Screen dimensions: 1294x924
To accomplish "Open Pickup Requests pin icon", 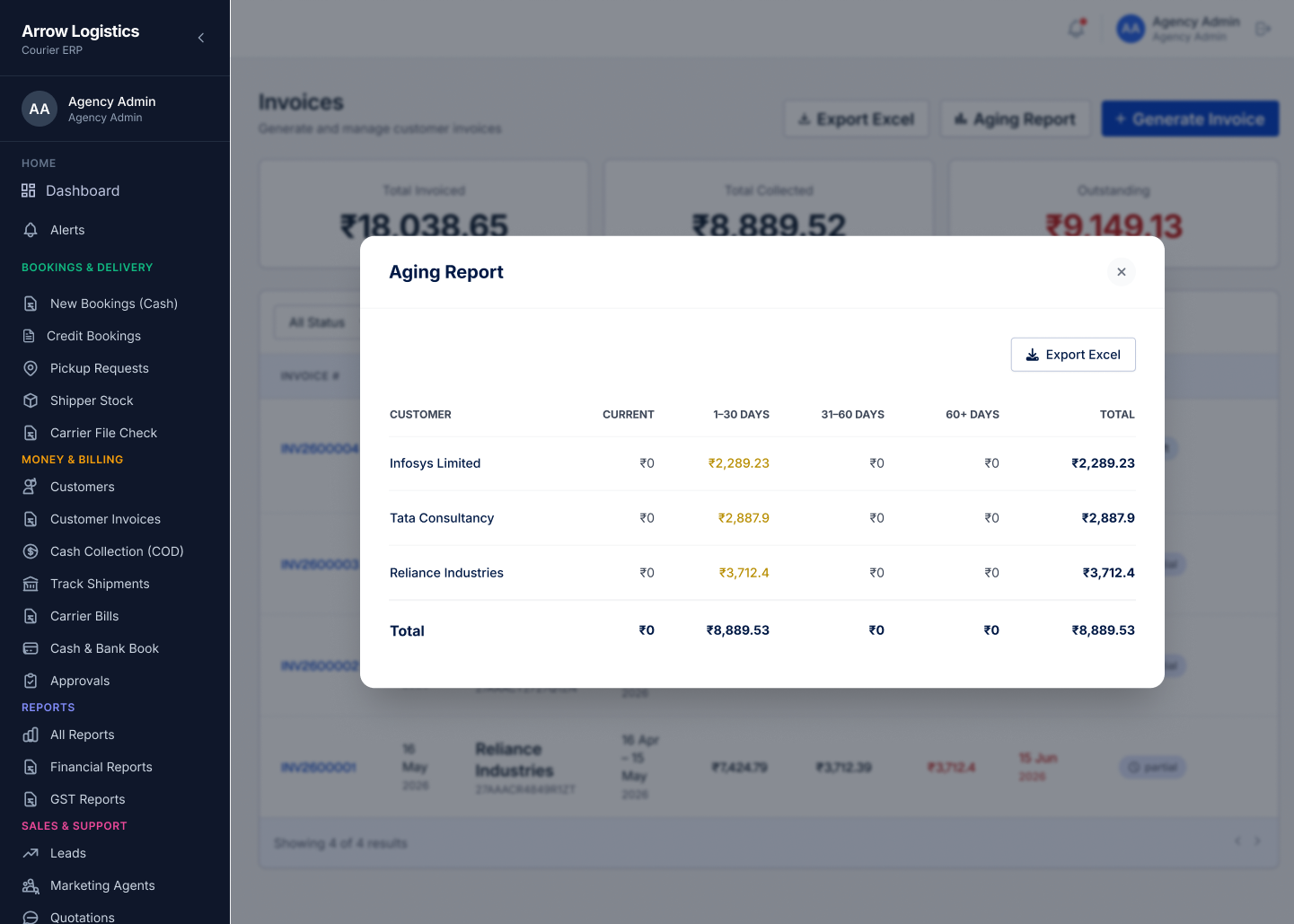I will pos(31,368).
